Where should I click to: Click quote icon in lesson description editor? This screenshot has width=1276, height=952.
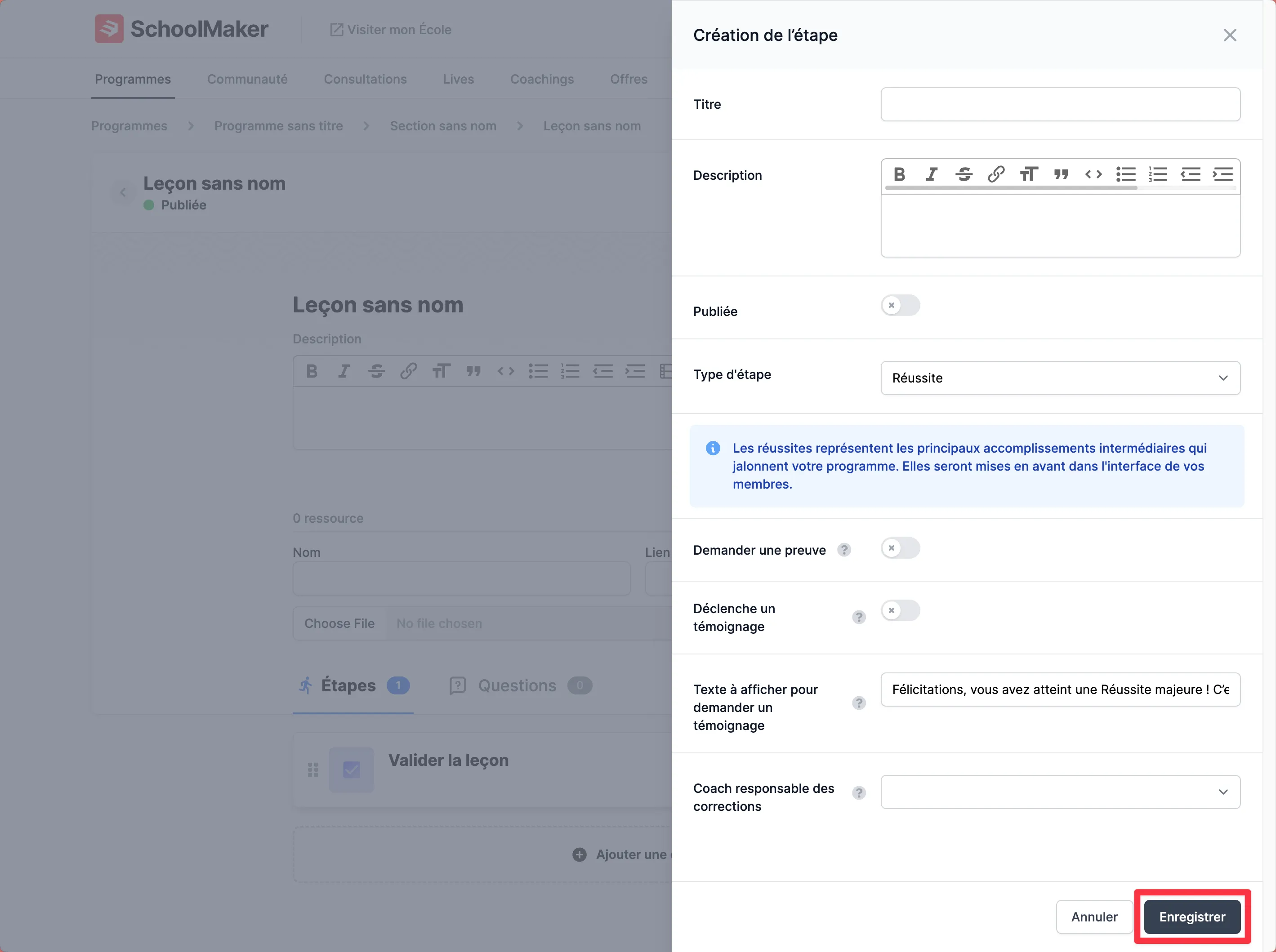[474, 371]
